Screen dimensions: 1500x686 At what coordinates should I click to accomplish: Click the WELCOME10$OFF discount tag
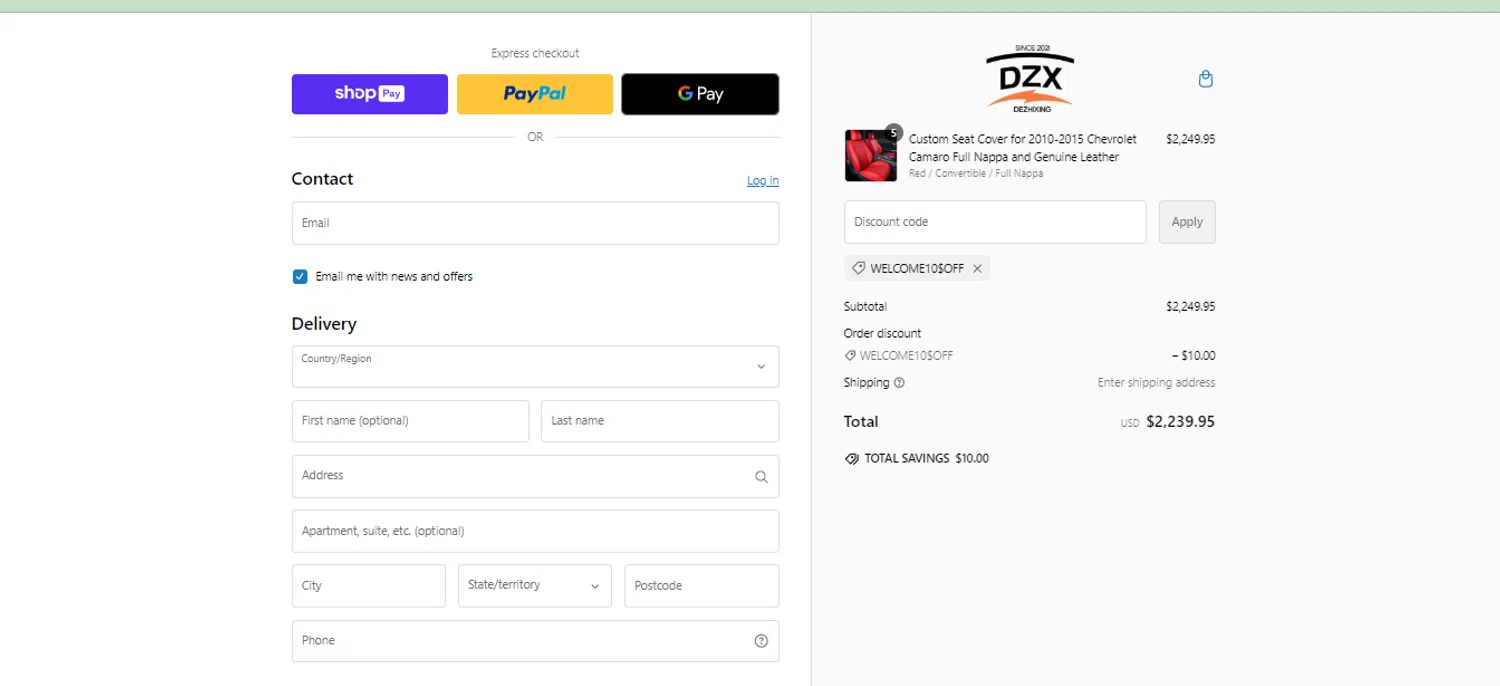click(917, 269)
